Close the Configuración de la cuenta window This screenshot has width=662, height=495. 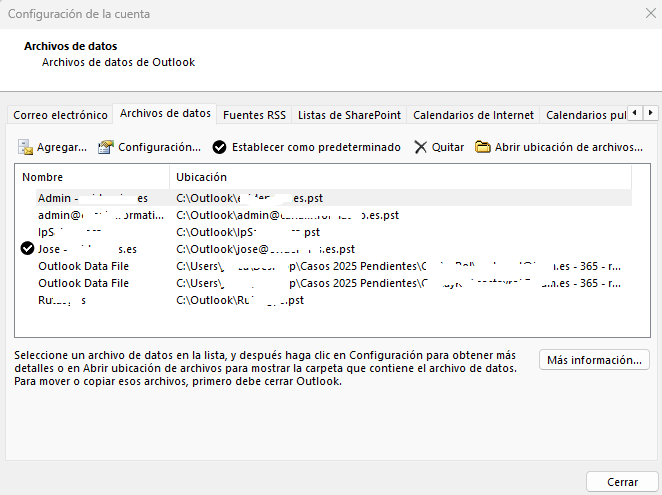pos(651,13)
